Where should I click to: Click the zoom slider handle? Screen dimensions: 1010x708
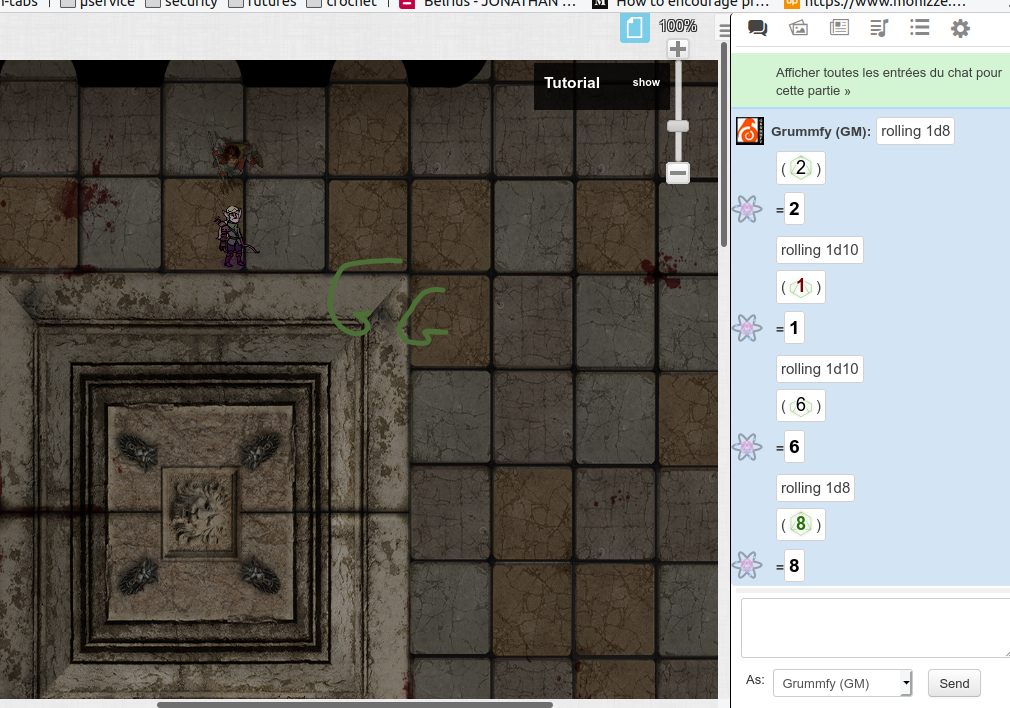point(678,126)
